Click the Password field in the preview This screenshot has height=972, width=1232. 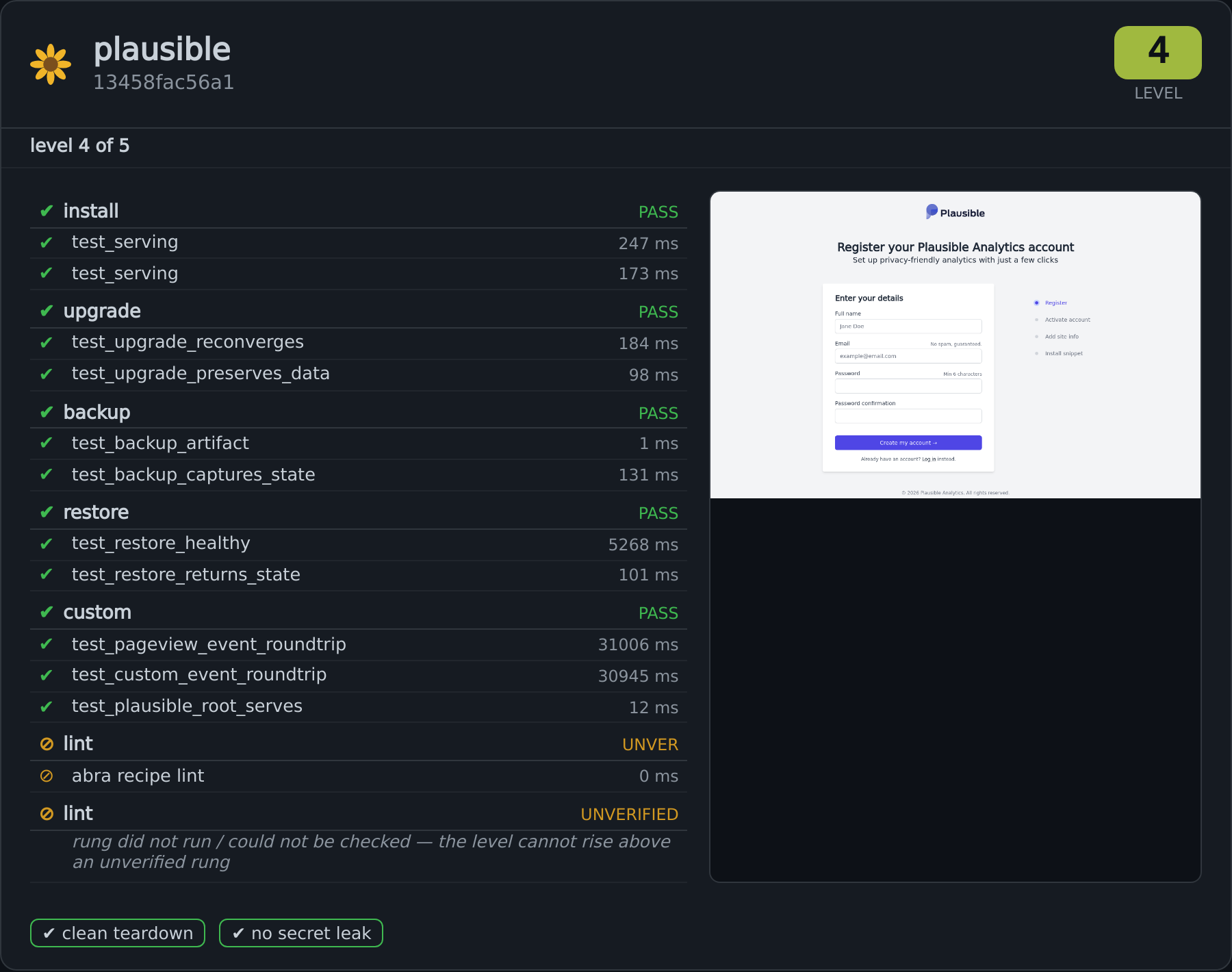point(908,386)
